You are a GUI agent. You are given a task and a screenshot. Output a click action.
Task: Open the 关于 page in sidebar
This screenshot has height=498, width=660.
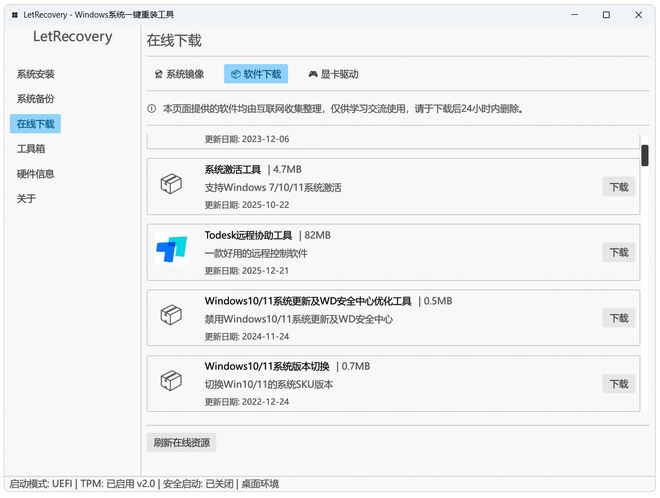(26, 198)
